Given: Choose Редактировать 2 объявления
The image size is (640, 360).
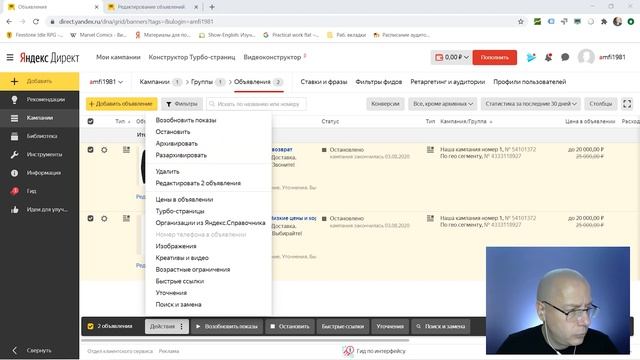Looking at the screenshot, I should pos(198,183).
